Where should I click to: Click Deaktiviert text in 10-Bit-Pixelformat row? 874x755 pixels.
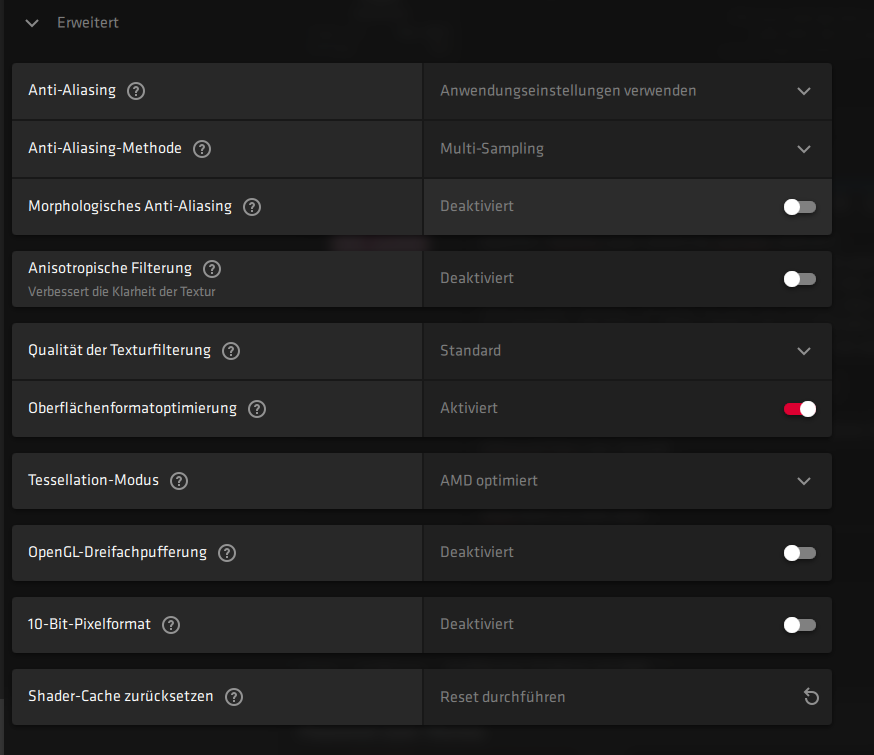point(477,624)
